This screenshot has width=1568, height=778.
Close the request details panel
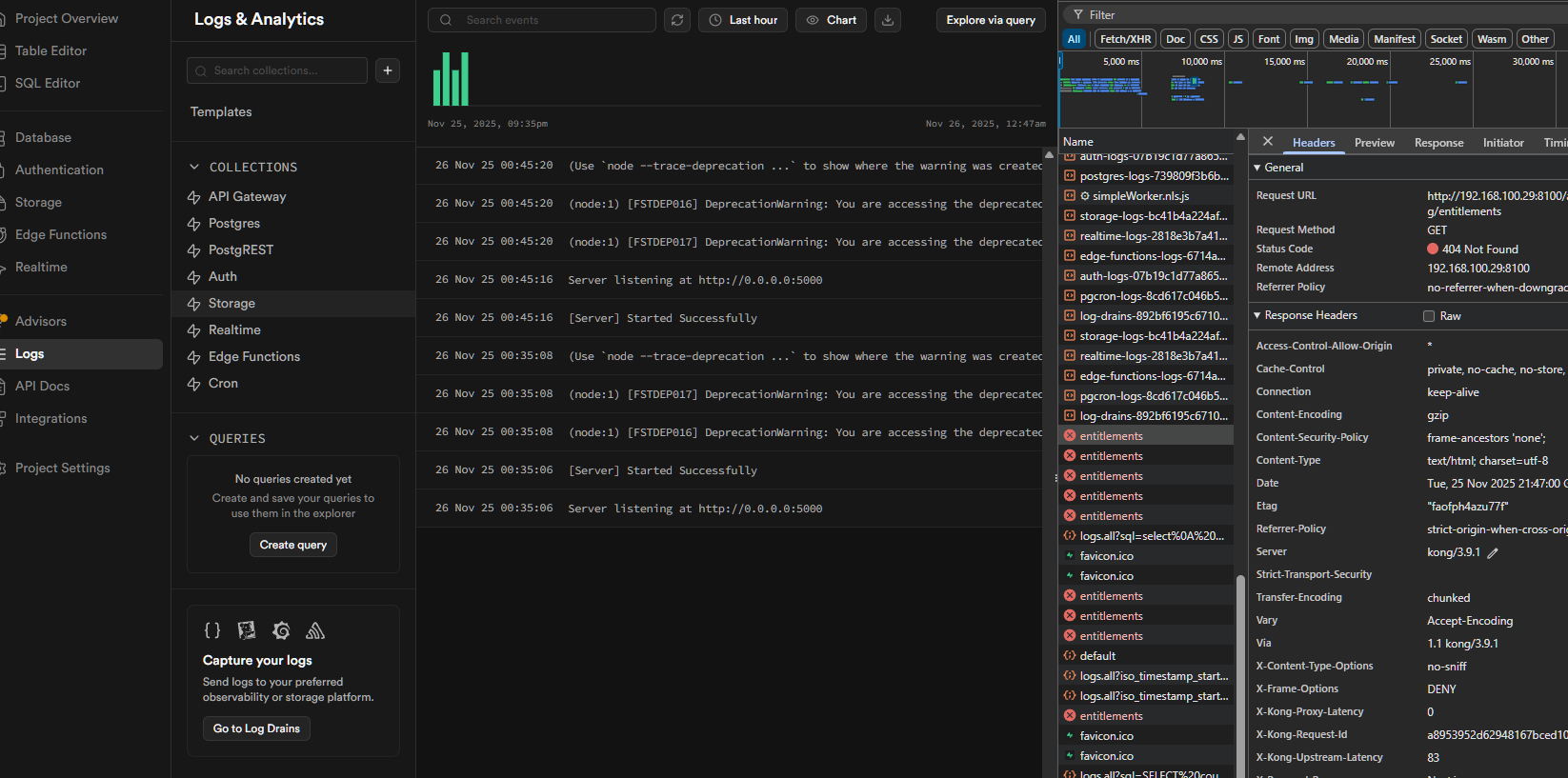pyautogui.click(x=1268, y=142)
